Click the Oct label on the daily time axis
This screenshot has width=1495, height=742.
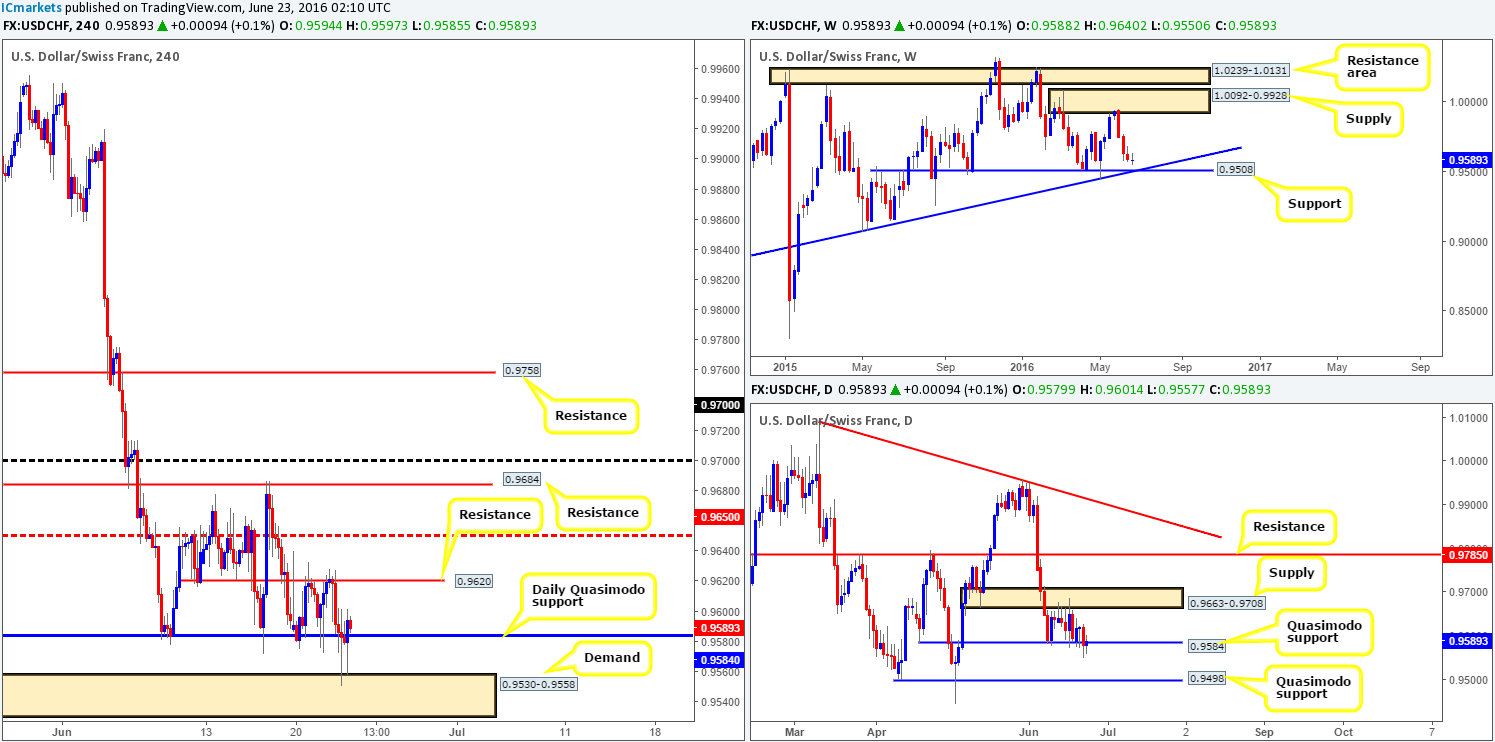(1343, 731)
